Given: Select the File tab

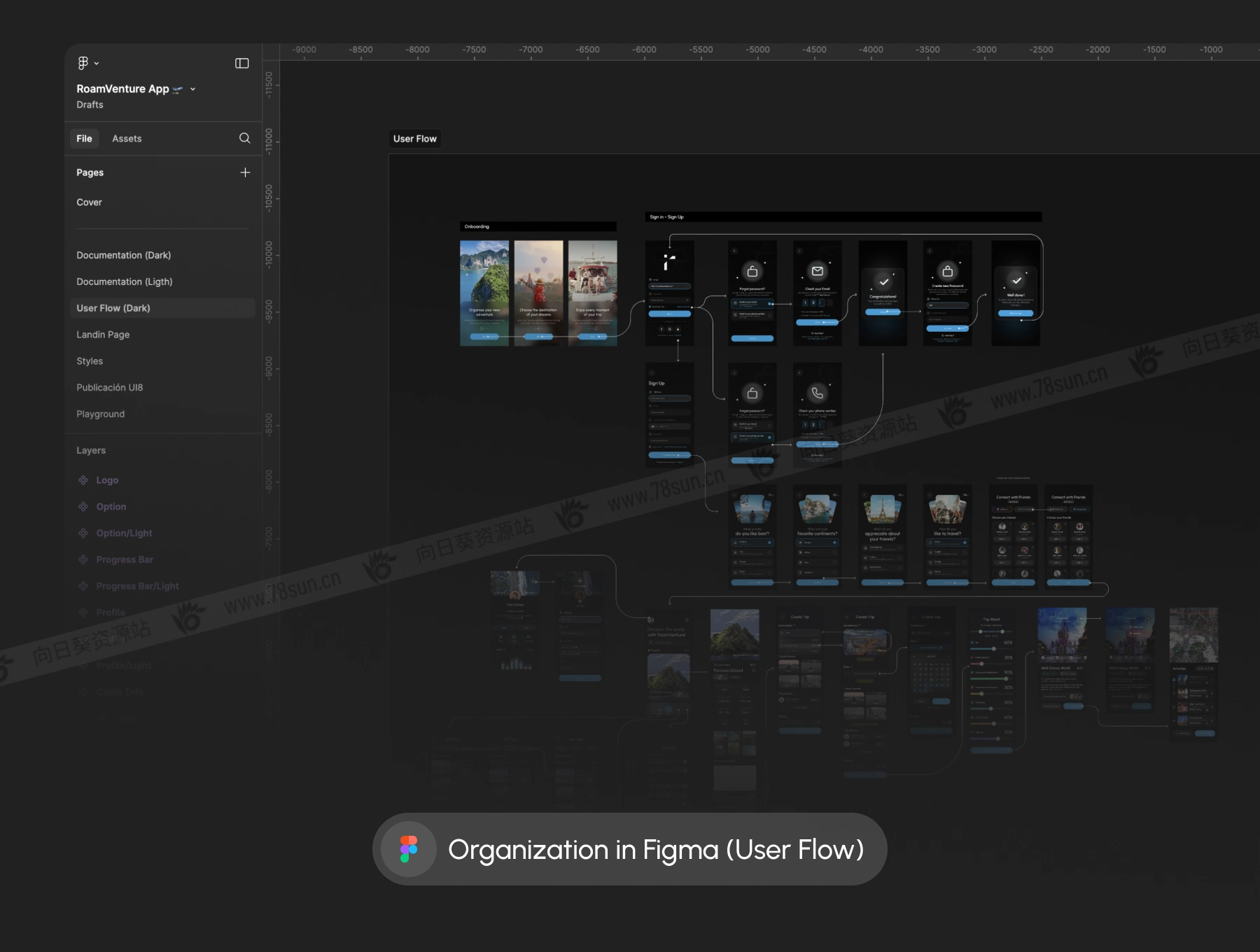Looking at the screenshot, I should click(84, 139).
